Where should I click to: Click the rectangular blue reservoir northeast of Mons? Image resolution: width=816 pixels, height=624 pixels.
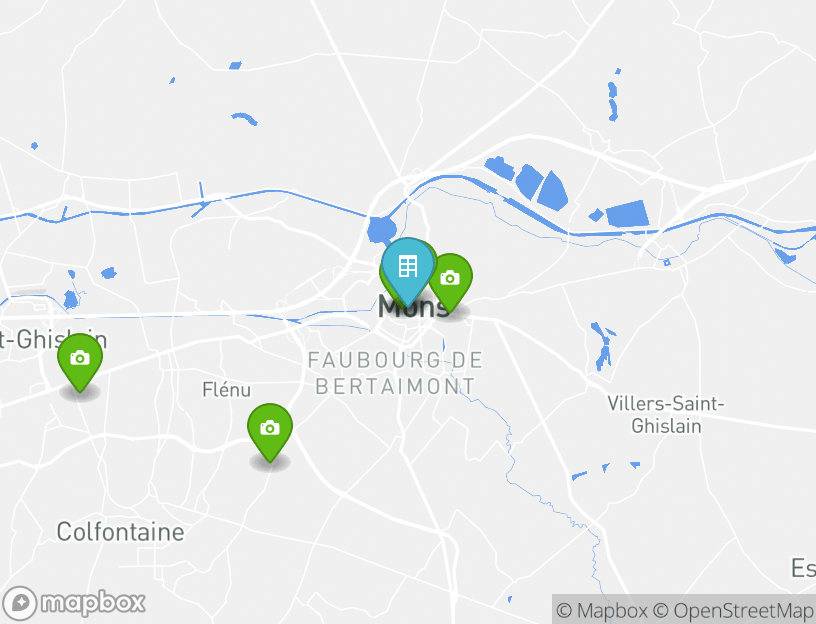[628, 214]
